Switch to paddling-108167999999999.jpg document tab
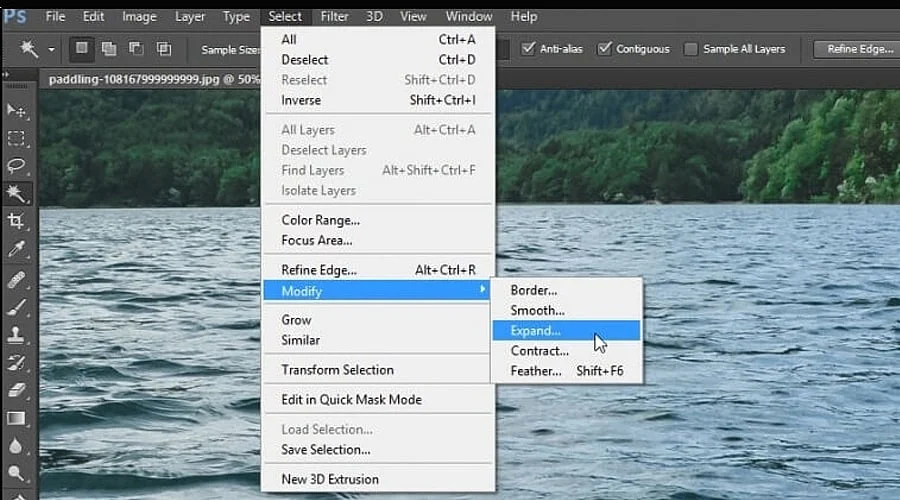 tap(152, 79)
